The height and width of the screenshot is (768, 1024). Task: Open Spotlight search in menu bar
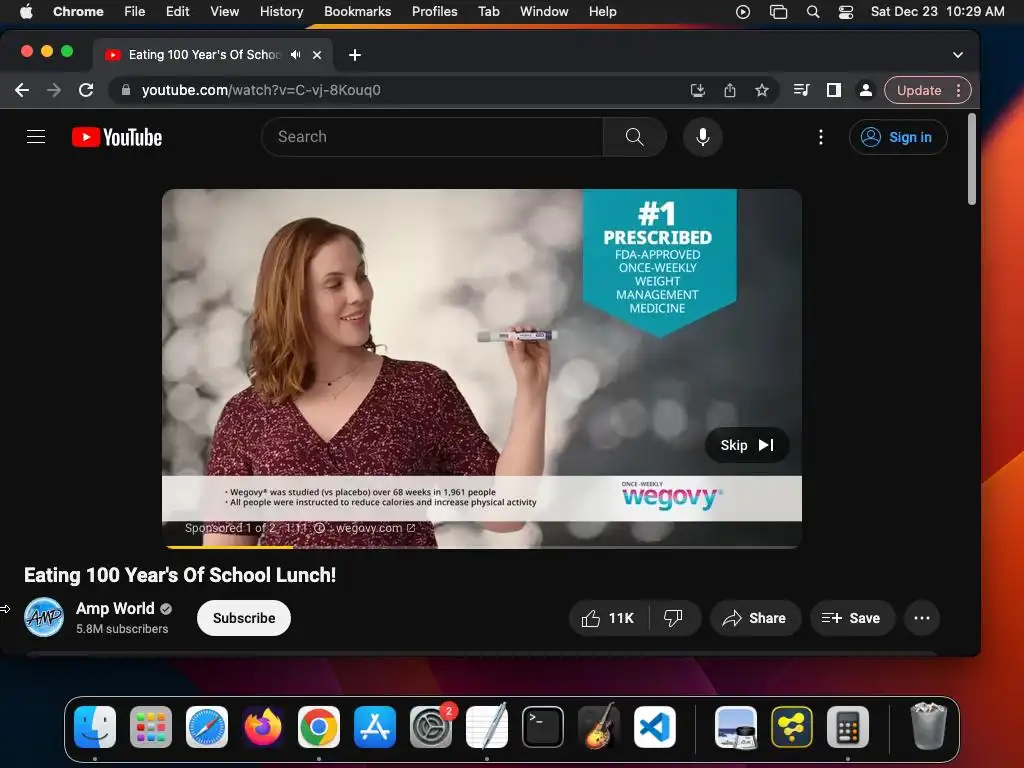(812, 11)
